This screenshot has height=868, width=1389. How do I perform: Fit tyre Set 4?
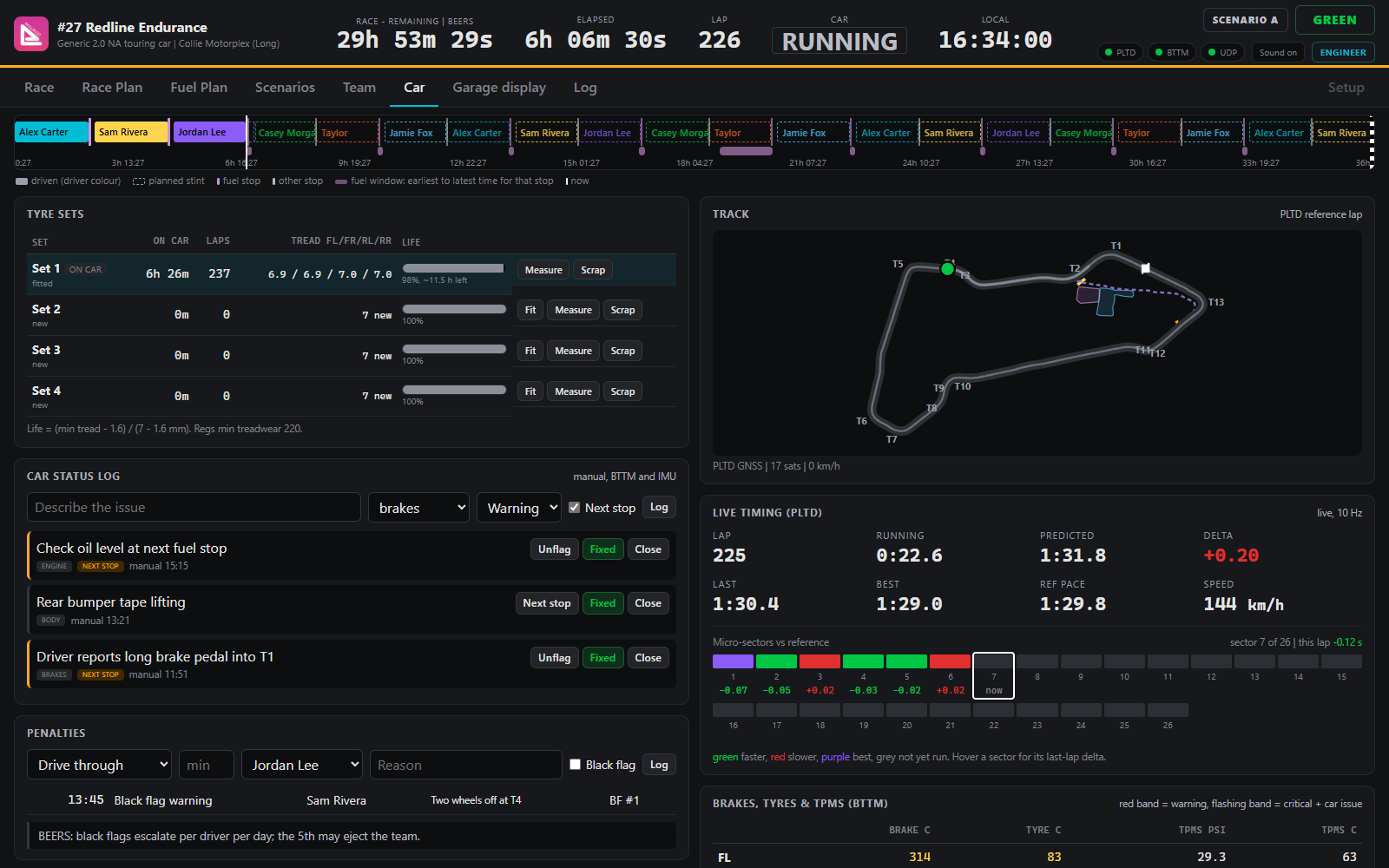(x=530, y=391)
